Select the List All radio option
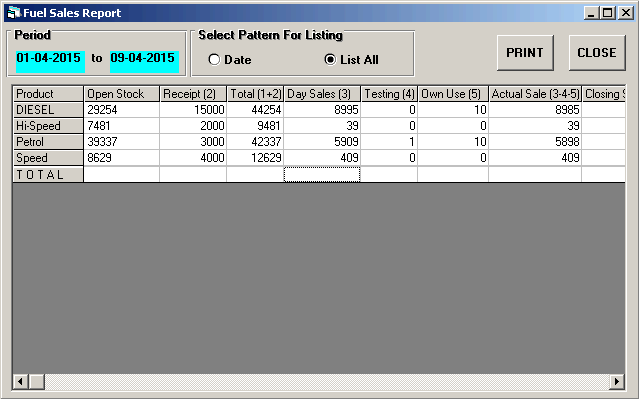 [x=351, y=60]
